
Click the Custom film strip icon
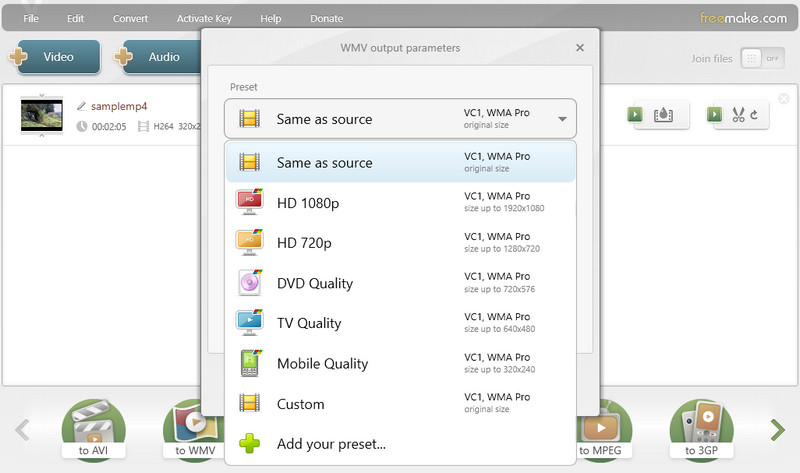(x=249, y=403)
